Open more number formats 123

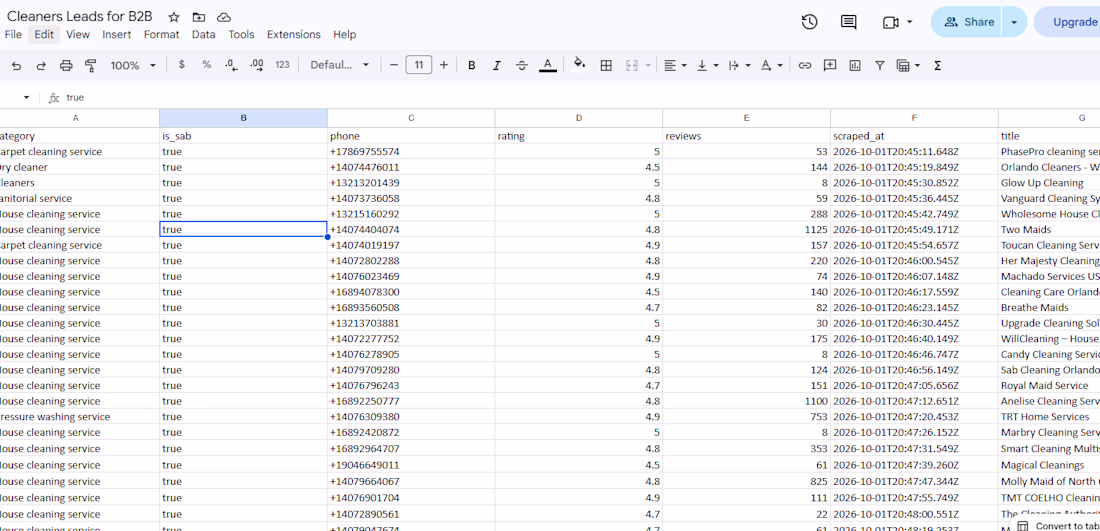click(282, 65)
